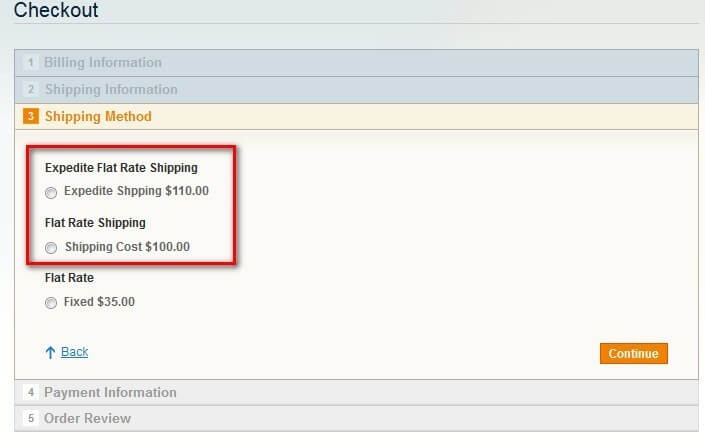
Task: Go back using the Back link
Action: click(x=75, y=352)
